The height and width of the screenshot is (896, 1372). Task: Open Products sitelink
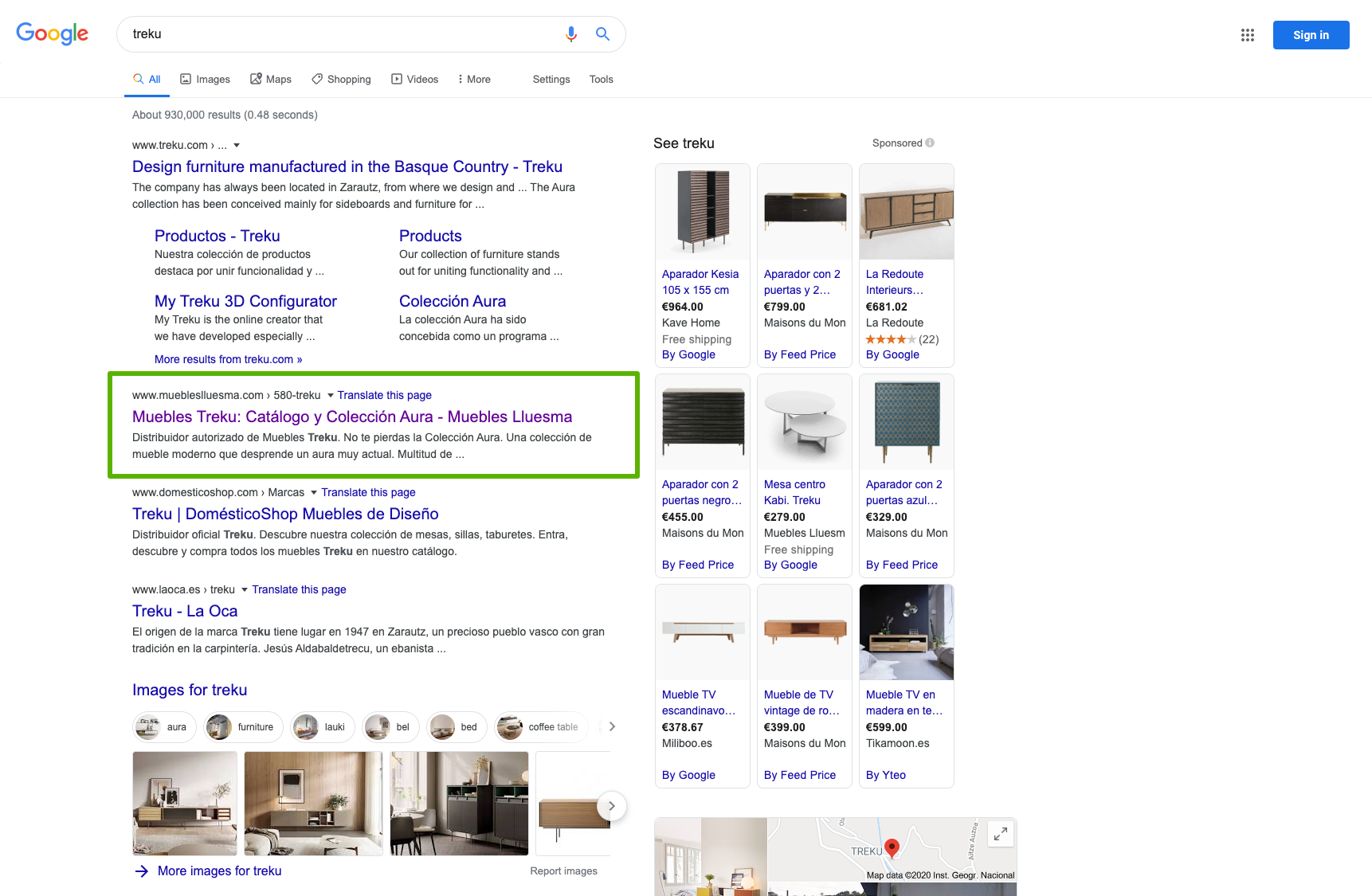(430, 236)
